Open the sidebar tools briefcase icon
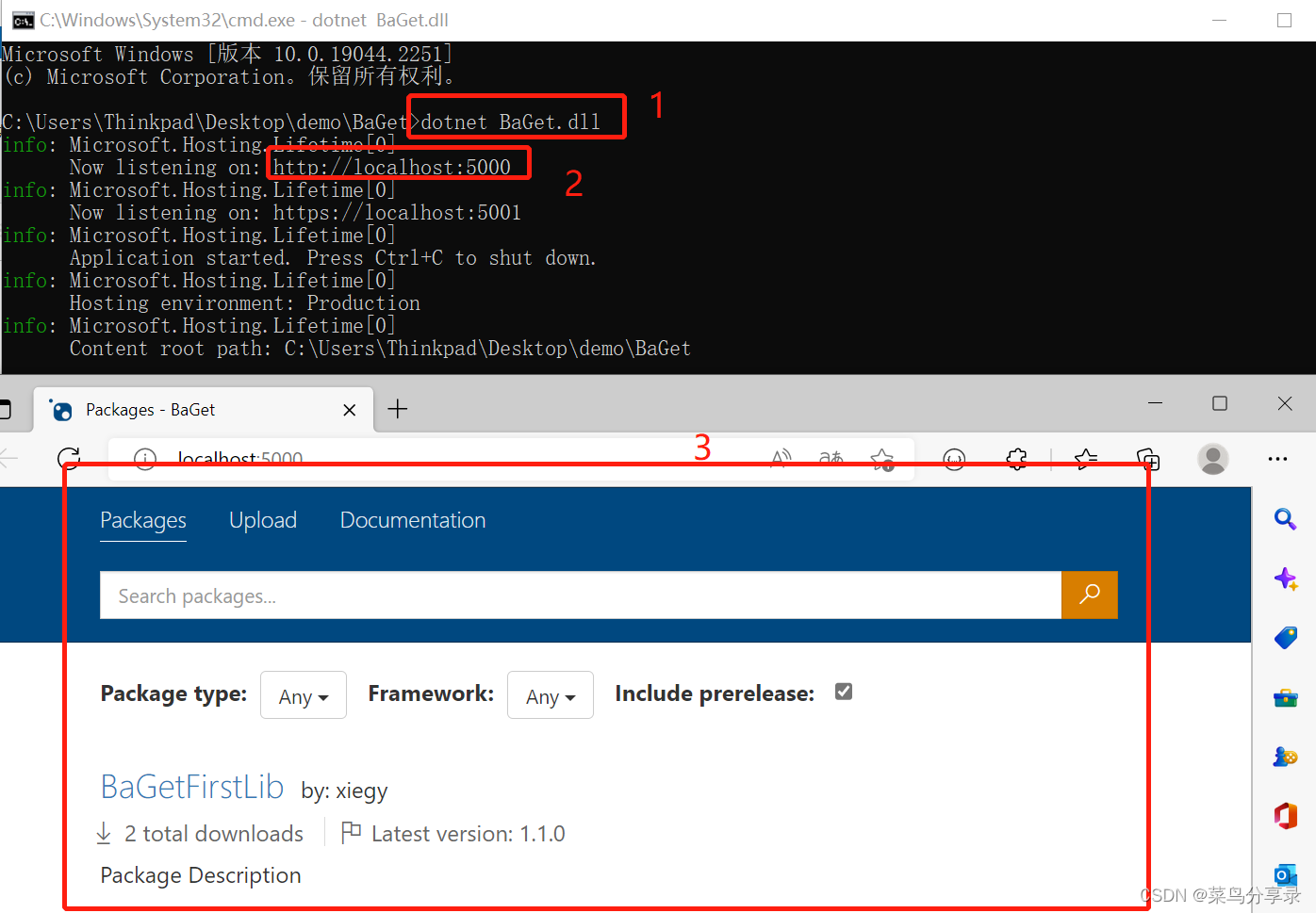This screenshot has height=913, width=1316. point(1286,697)
